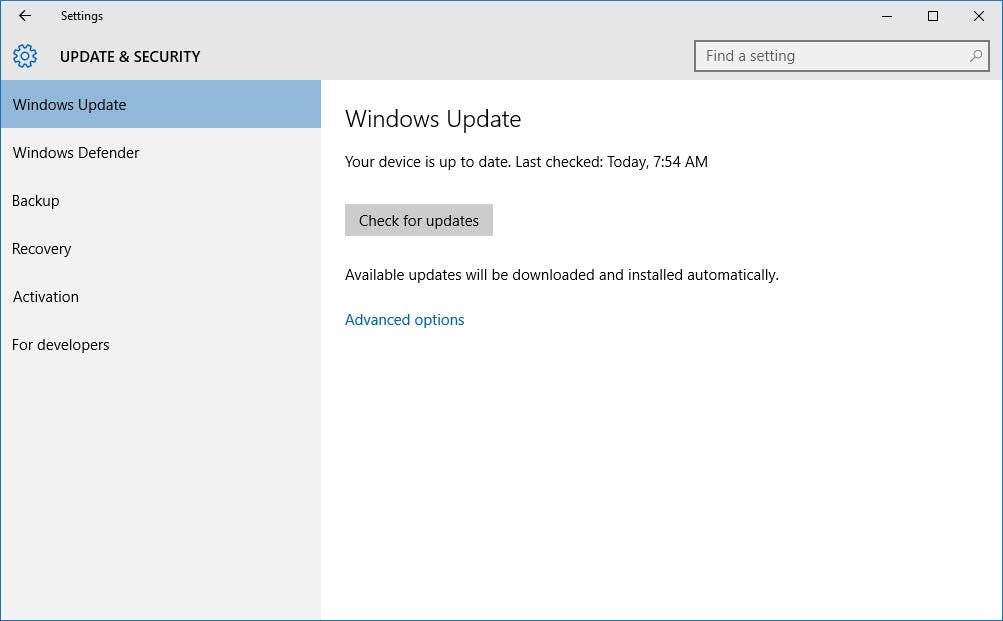Screen dimensions: 1003x621
Task: Close the Settings window
Action: 978,16
